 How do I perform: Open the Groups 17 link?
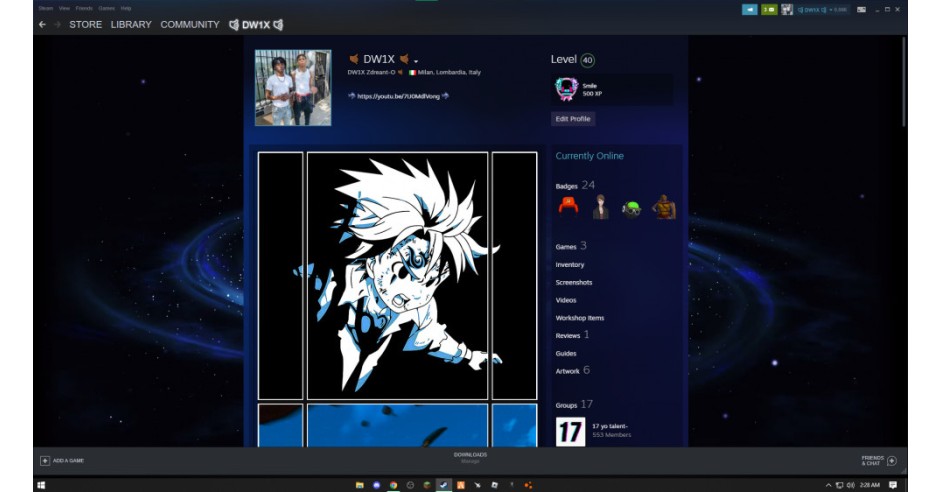[574, 405]
